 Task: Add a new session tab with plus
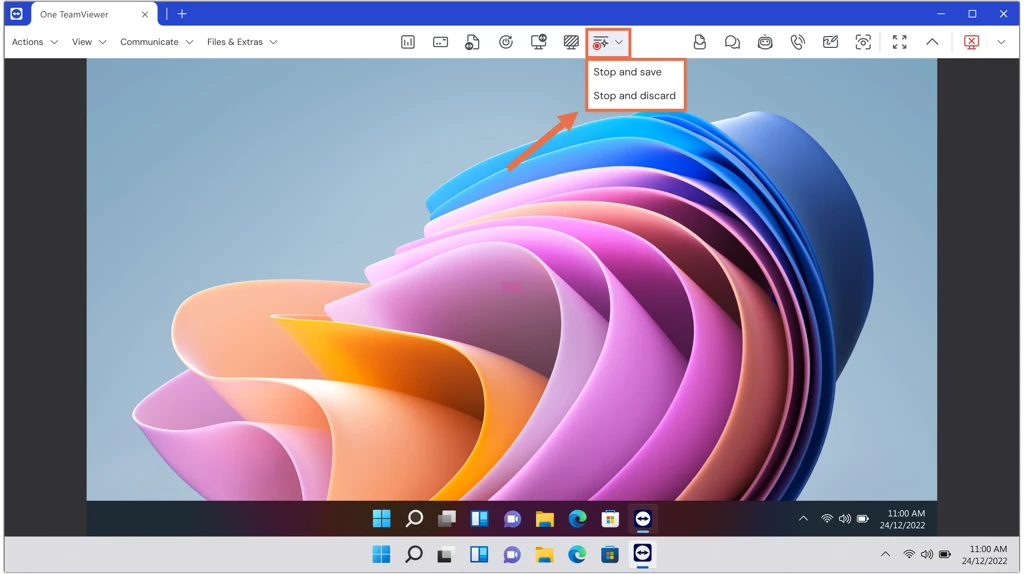click(182, 14)
